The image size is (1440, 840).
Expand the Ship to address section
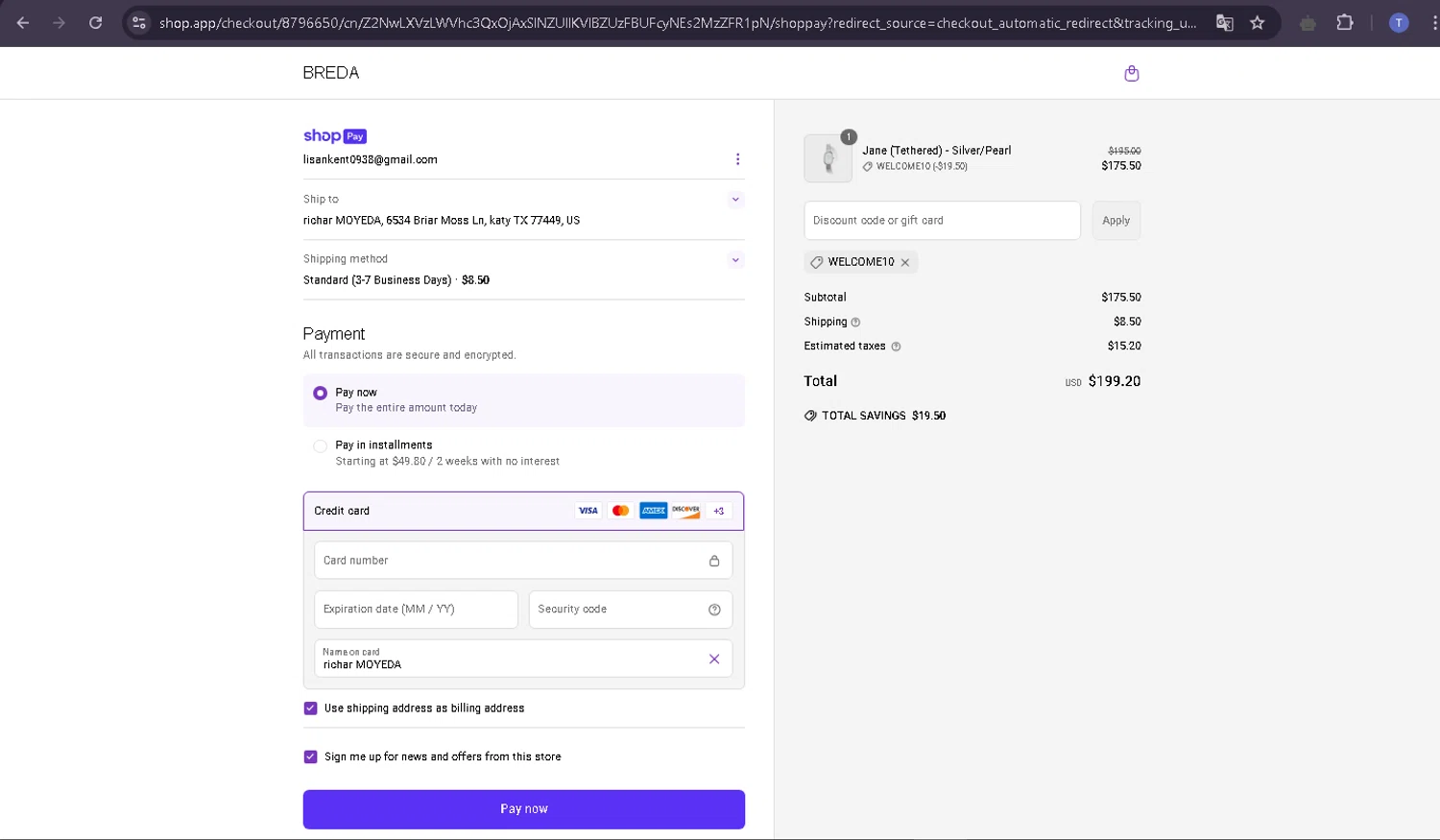(735, 200)
